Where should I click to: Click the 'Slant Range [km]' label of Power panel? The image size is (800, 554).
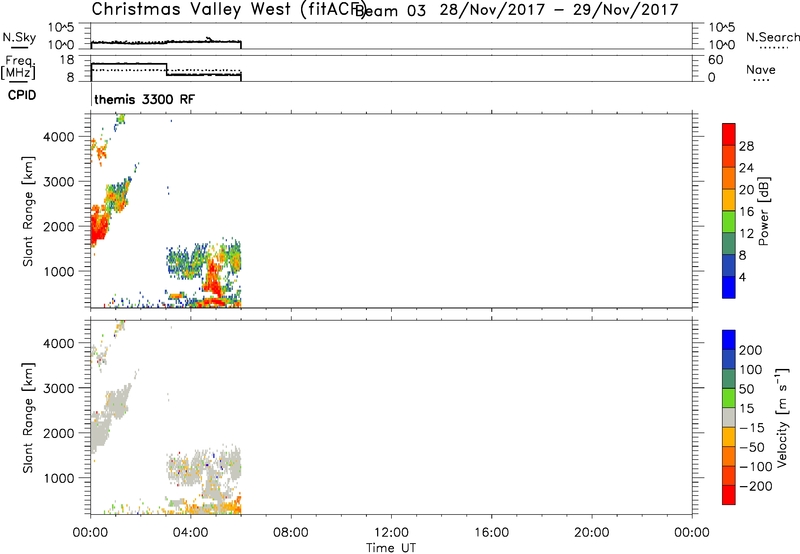(28, 211)
